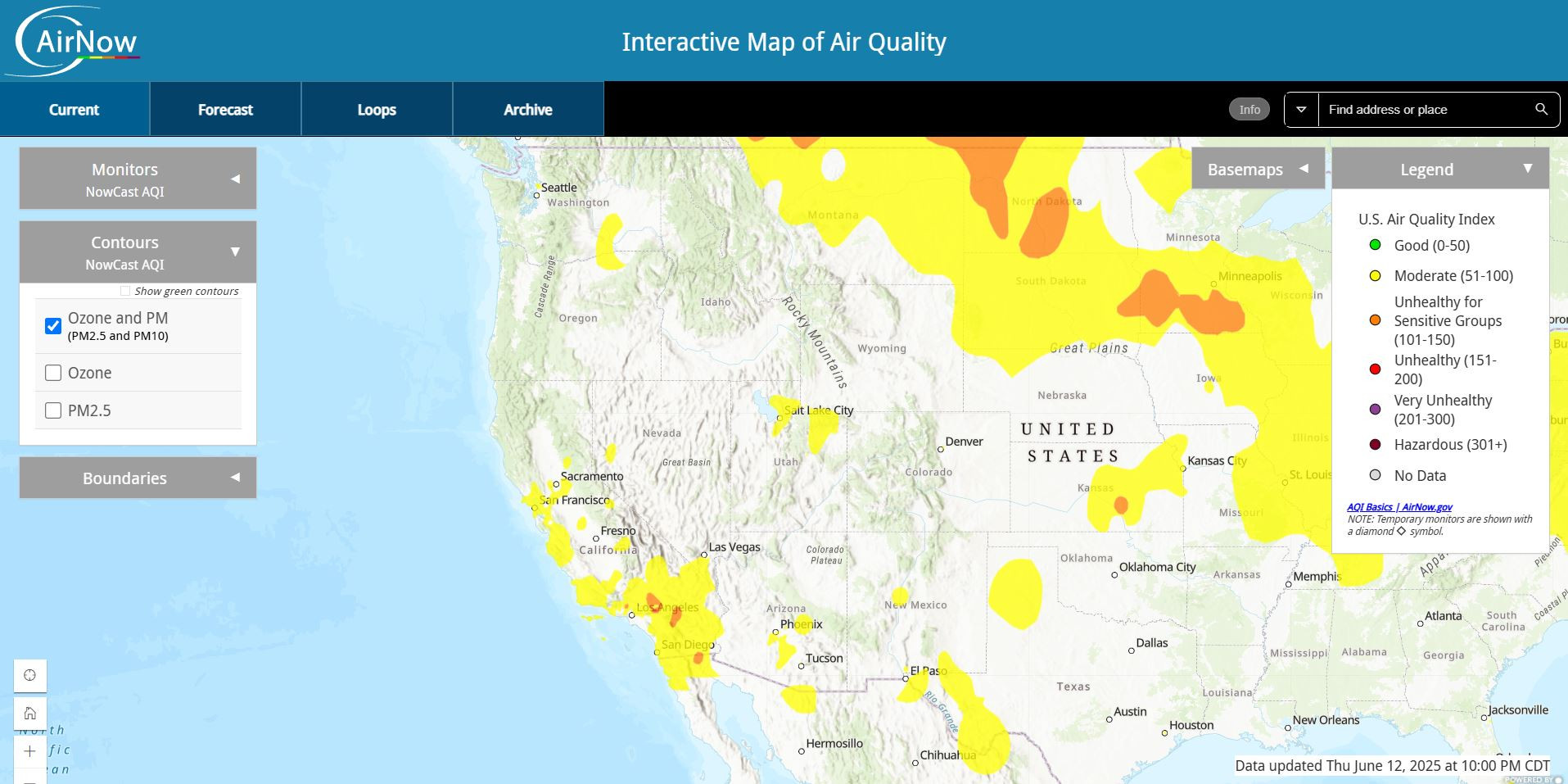Click the No Data gray legend dot
Screen dimensions: 1568x784
pyautogui.click(x=1376, y=475)
